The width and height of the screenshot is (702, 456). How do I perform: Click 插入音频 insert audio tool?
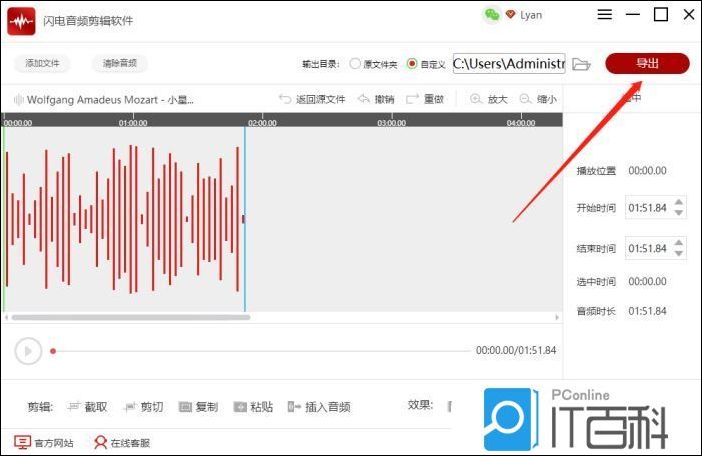[x=319, y=407]
